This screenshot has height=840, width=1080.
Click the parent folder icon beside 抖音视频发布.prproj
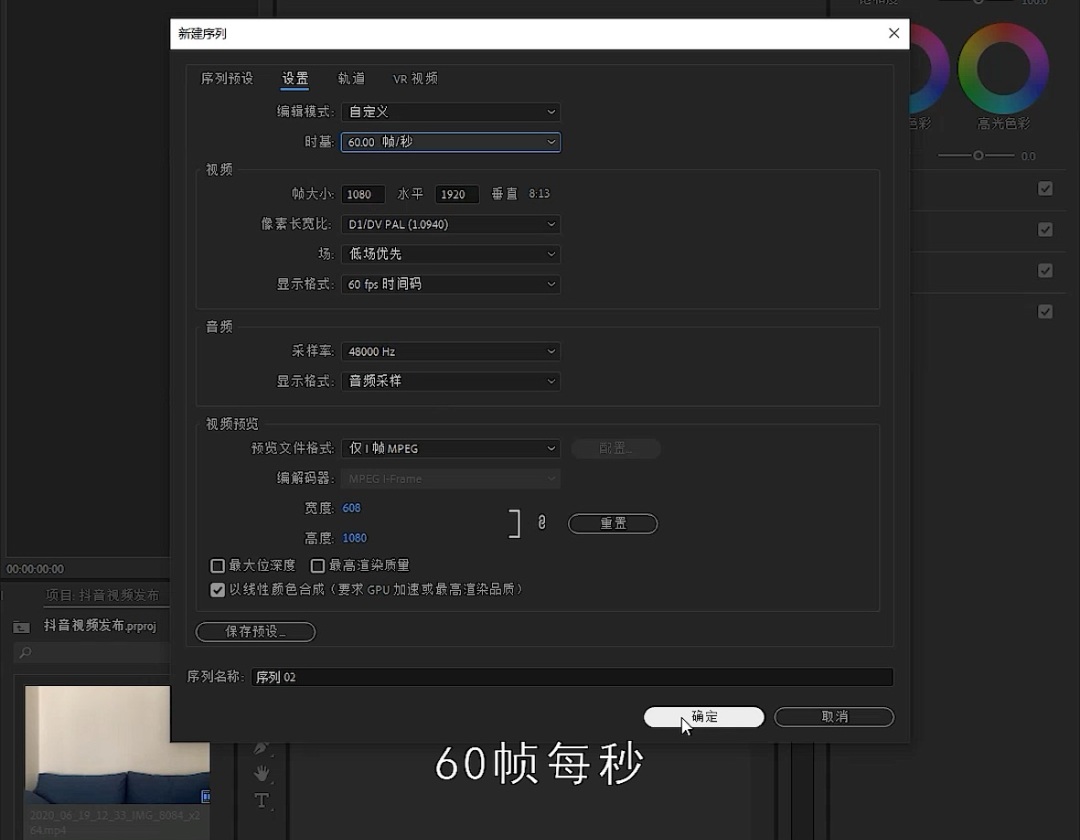pyautogui.click(x=21, y=627)
